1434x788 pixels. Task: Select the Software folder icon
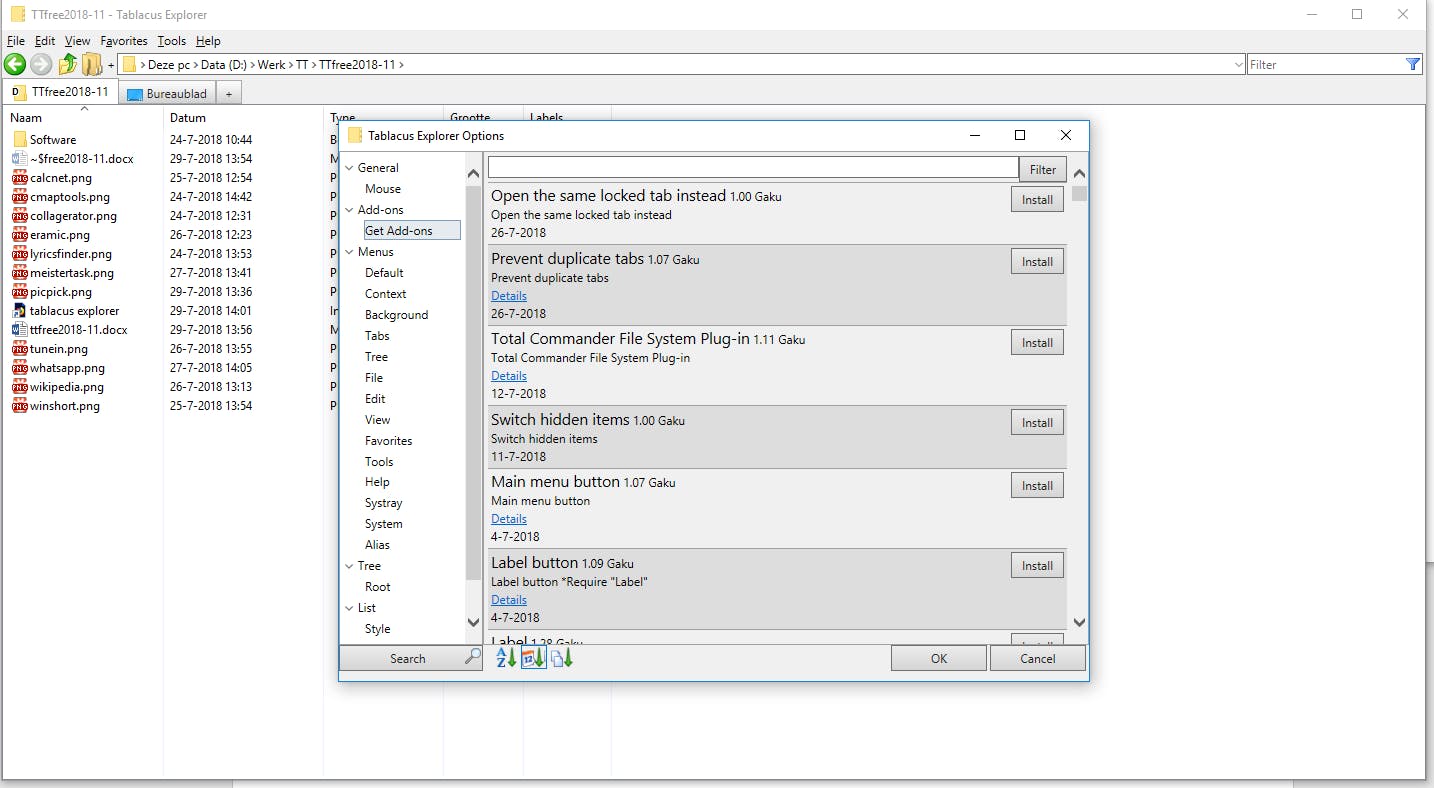click(20, 139)
